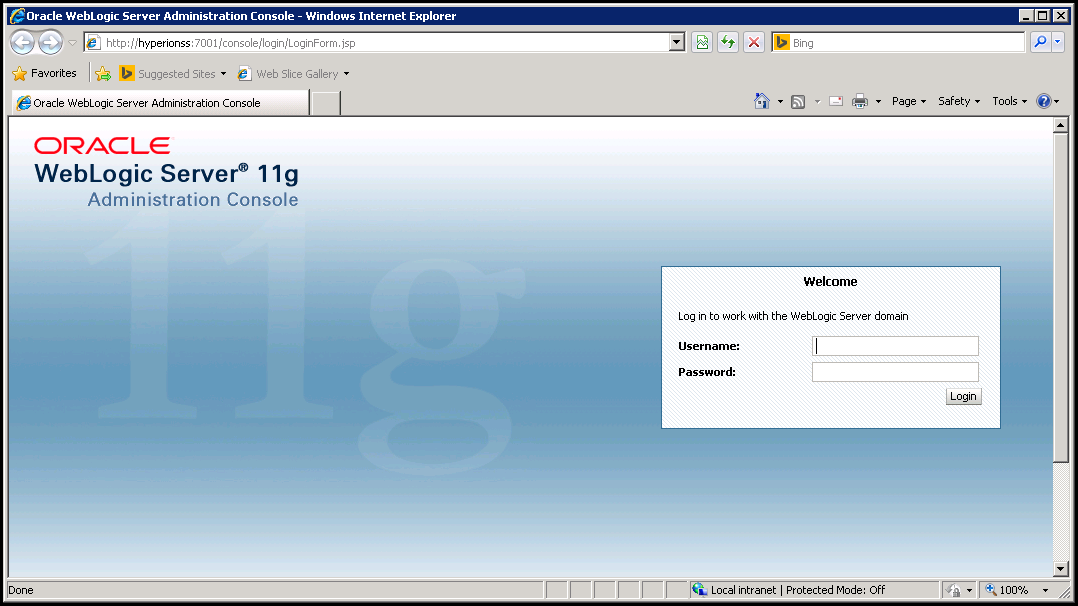The image size is (1078, 606).
Task: Click "Welcome" heading in login box
Action: [x=830, y=281]
